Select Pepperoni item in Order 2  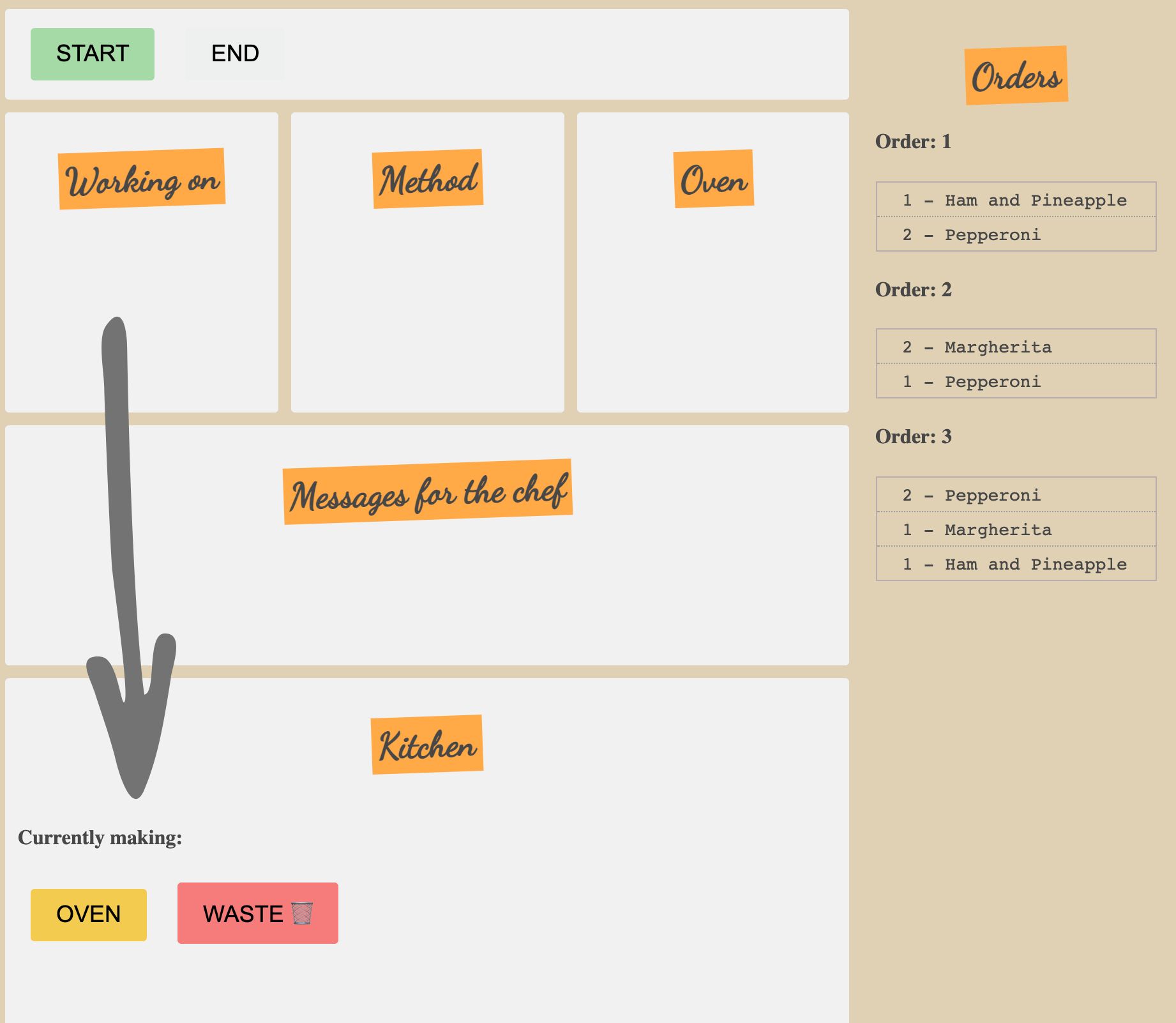(x=1016, y=381)
